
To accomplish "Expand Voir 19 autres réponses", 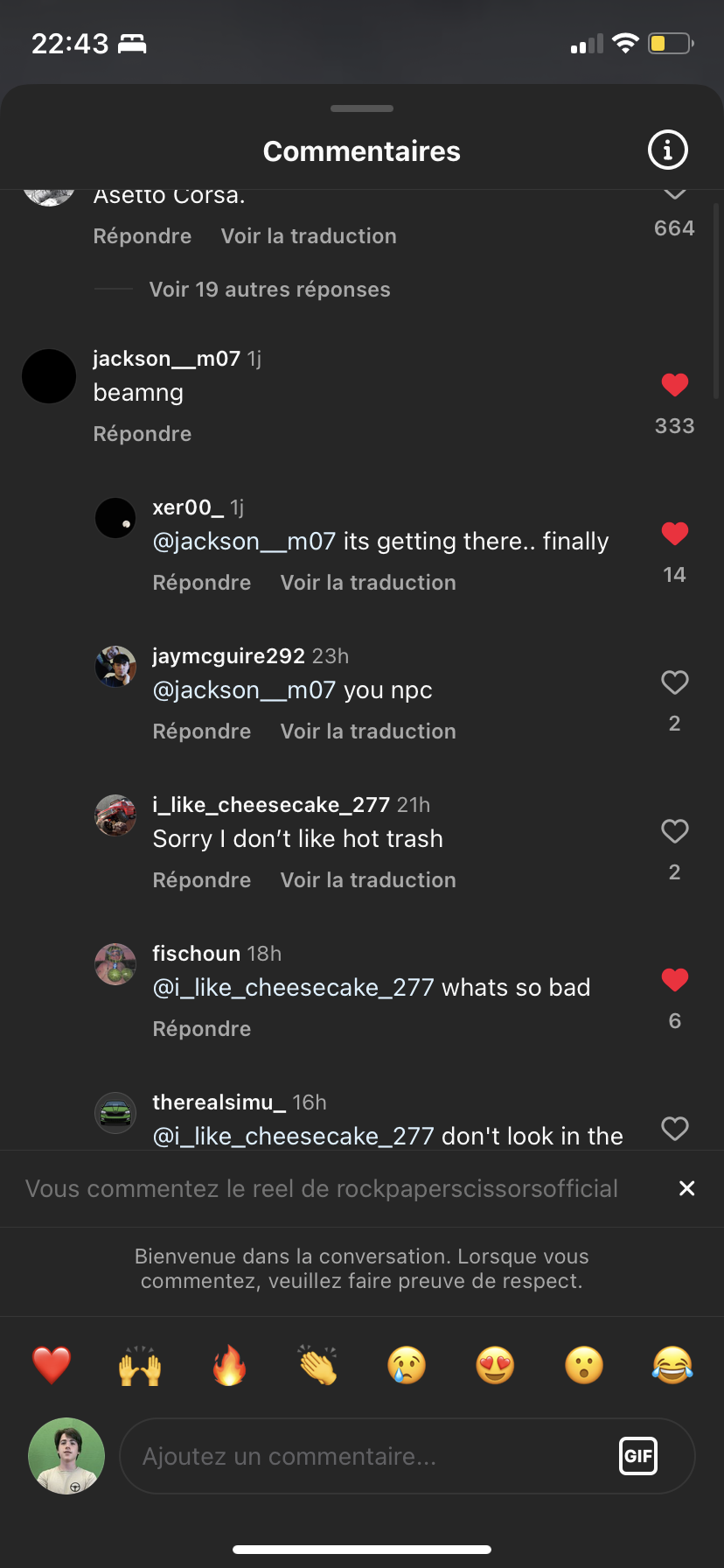I will (269, 290).
